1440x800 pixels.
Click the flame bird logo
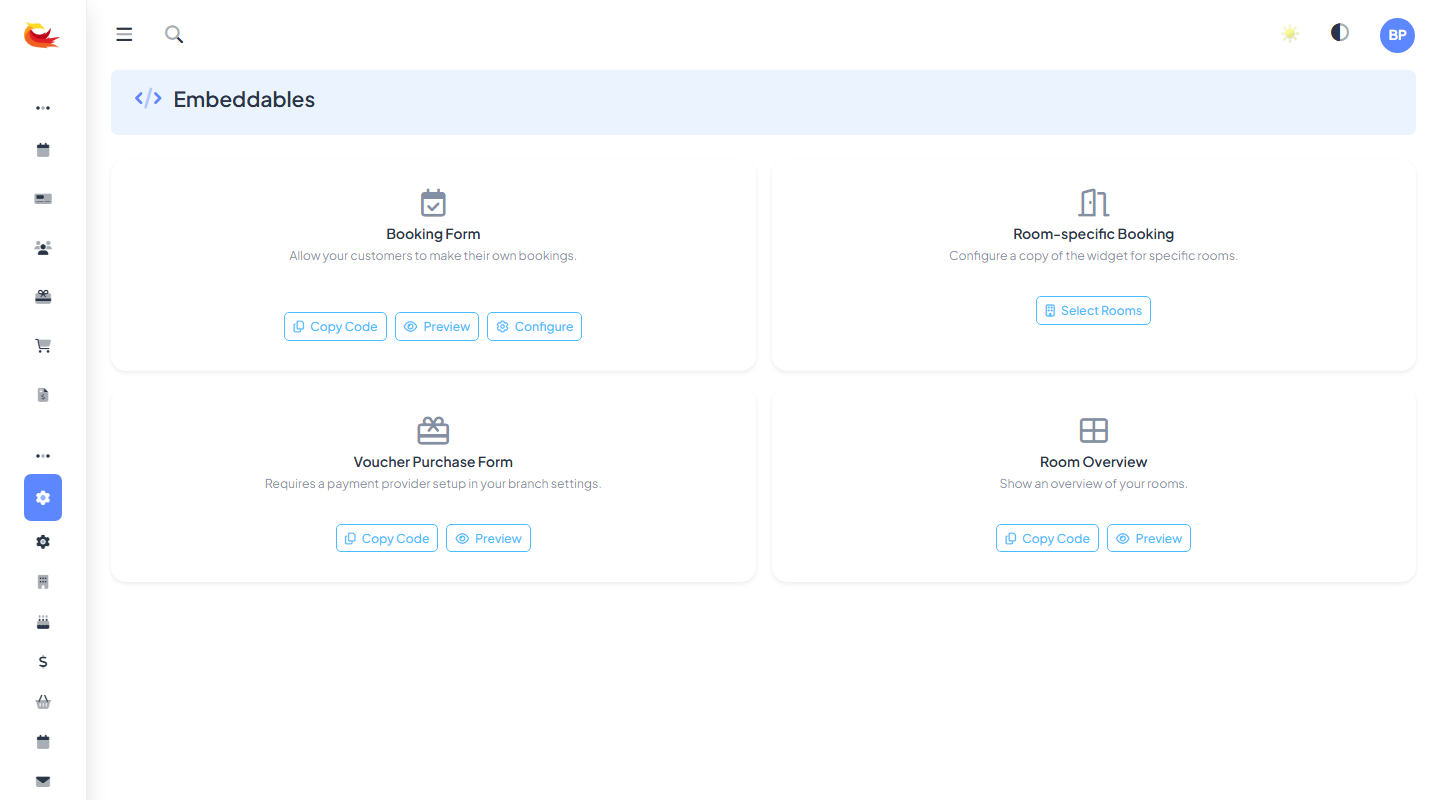click(x=42, y=36)
